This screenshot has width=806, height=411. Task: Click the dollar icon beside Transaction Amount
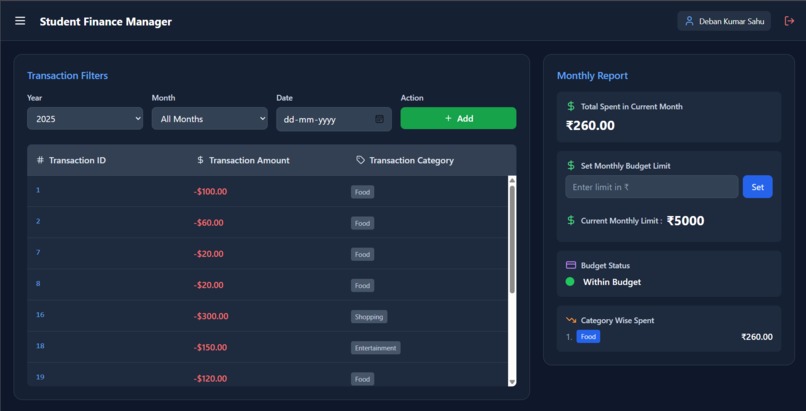click(x=200, y=160)
